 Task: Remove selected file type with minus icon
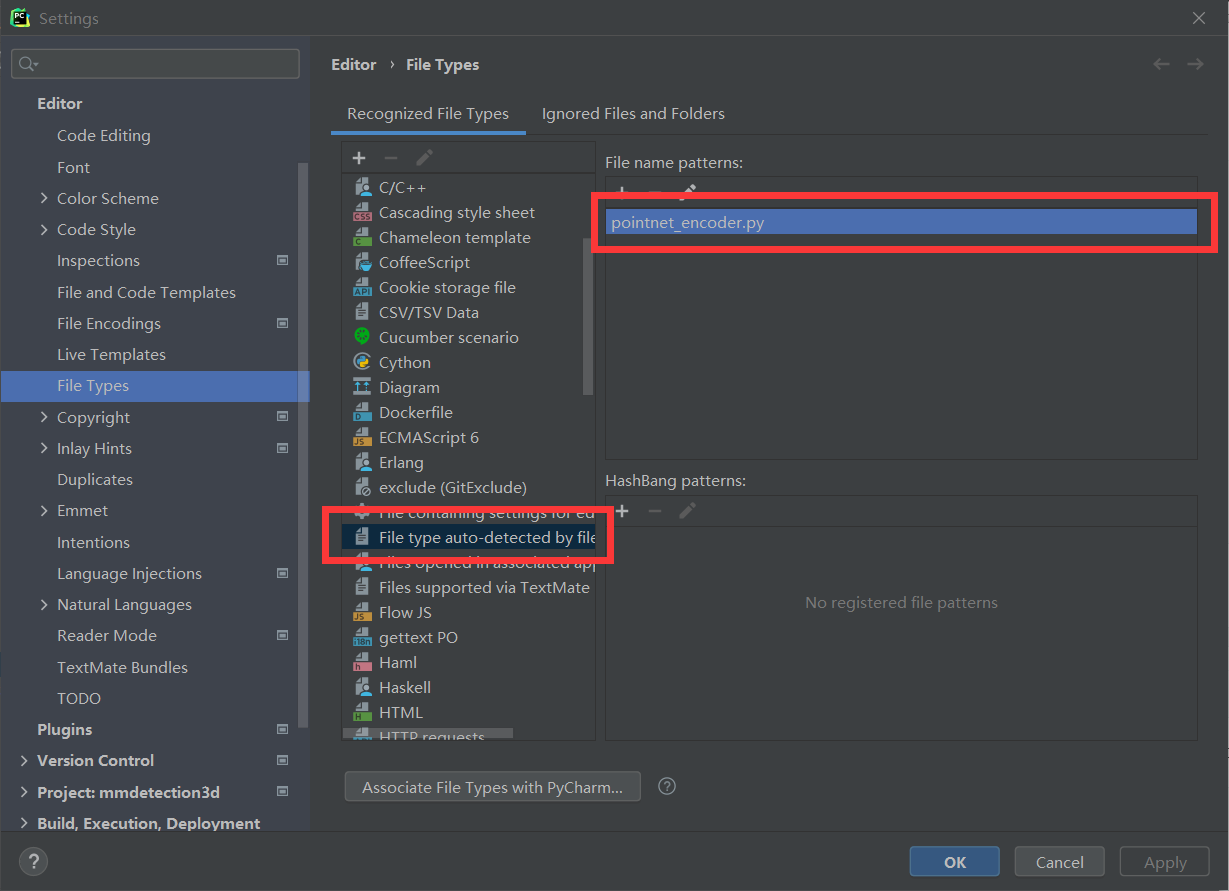[391, 158]
